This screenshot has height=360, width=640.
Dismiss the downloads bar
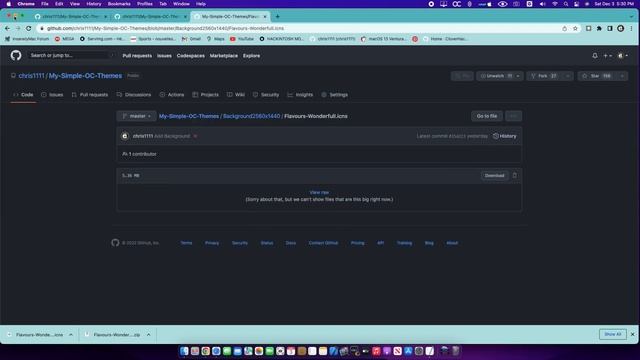pyautogui.click(x=633, y=334)
